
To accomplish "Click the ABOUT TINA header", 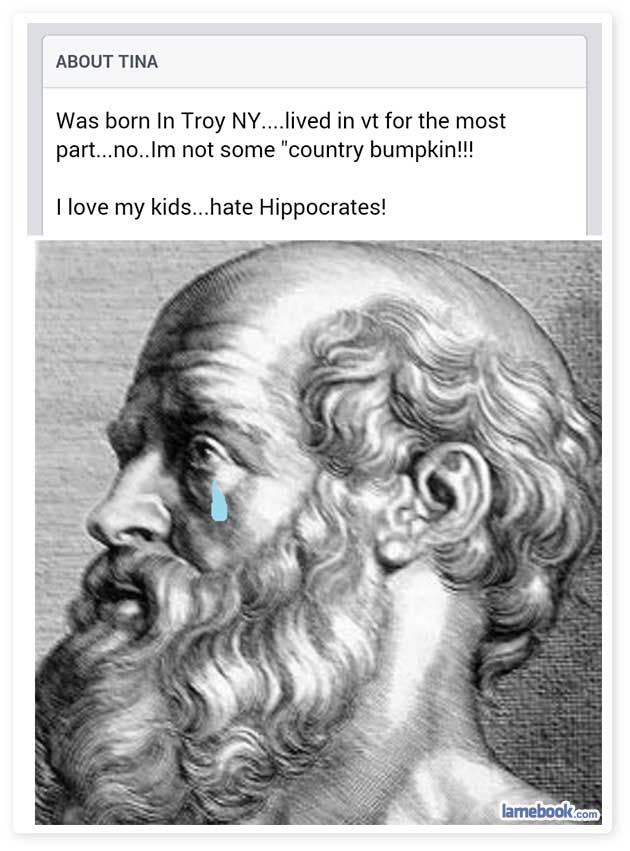I will coord(107,62).
